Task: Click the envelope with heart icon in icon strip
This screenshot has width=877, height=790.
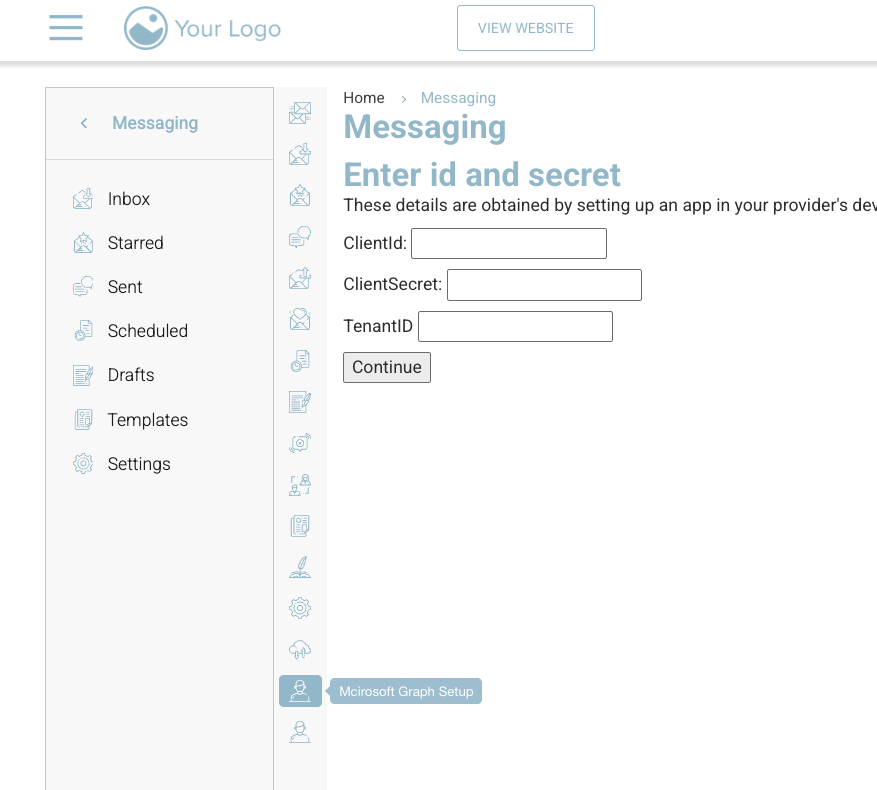Action: tap(300, 319)
